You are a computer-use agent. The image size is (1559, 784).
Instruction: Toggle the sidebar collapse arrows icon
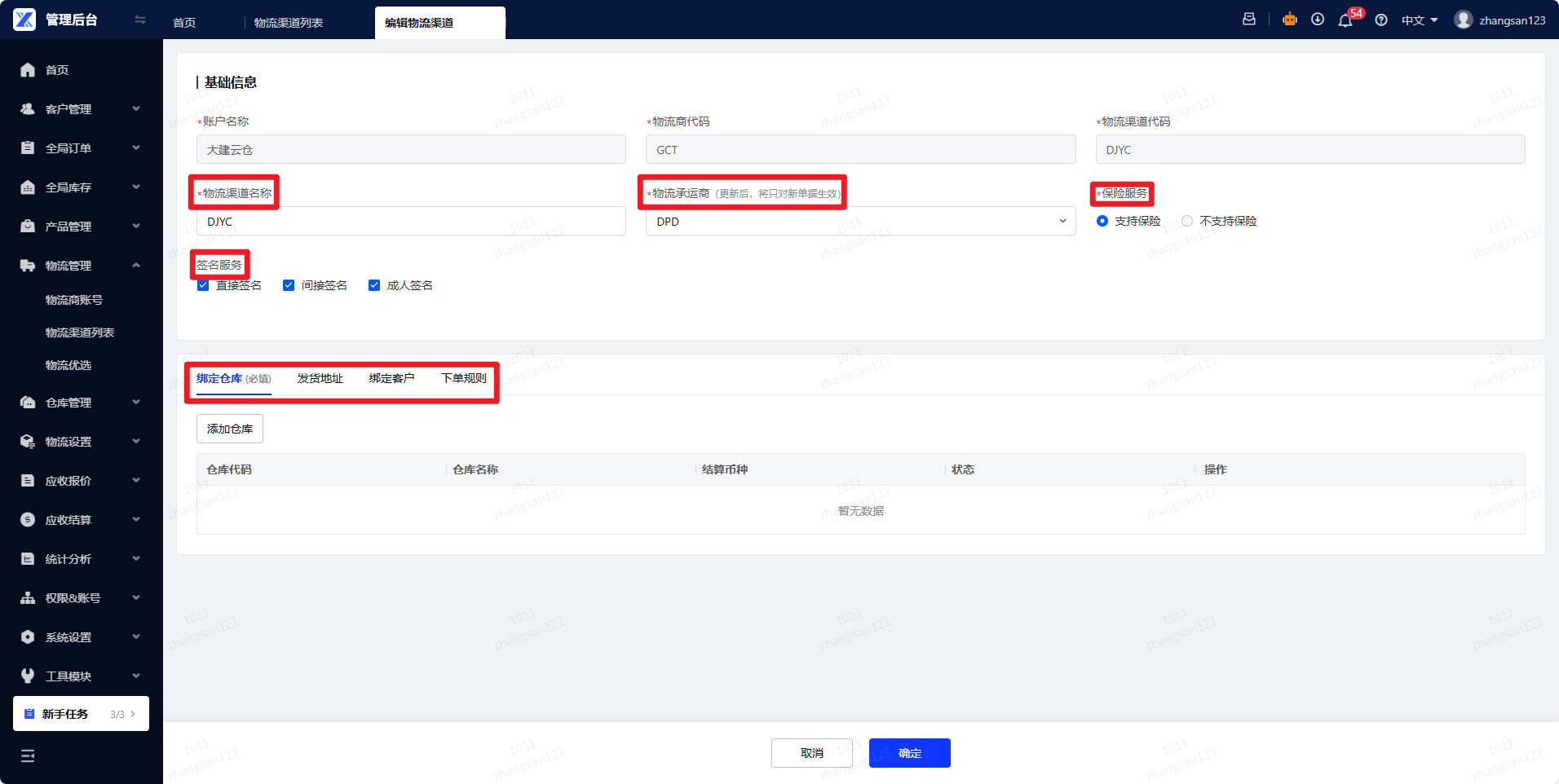[x=140, y=20]
